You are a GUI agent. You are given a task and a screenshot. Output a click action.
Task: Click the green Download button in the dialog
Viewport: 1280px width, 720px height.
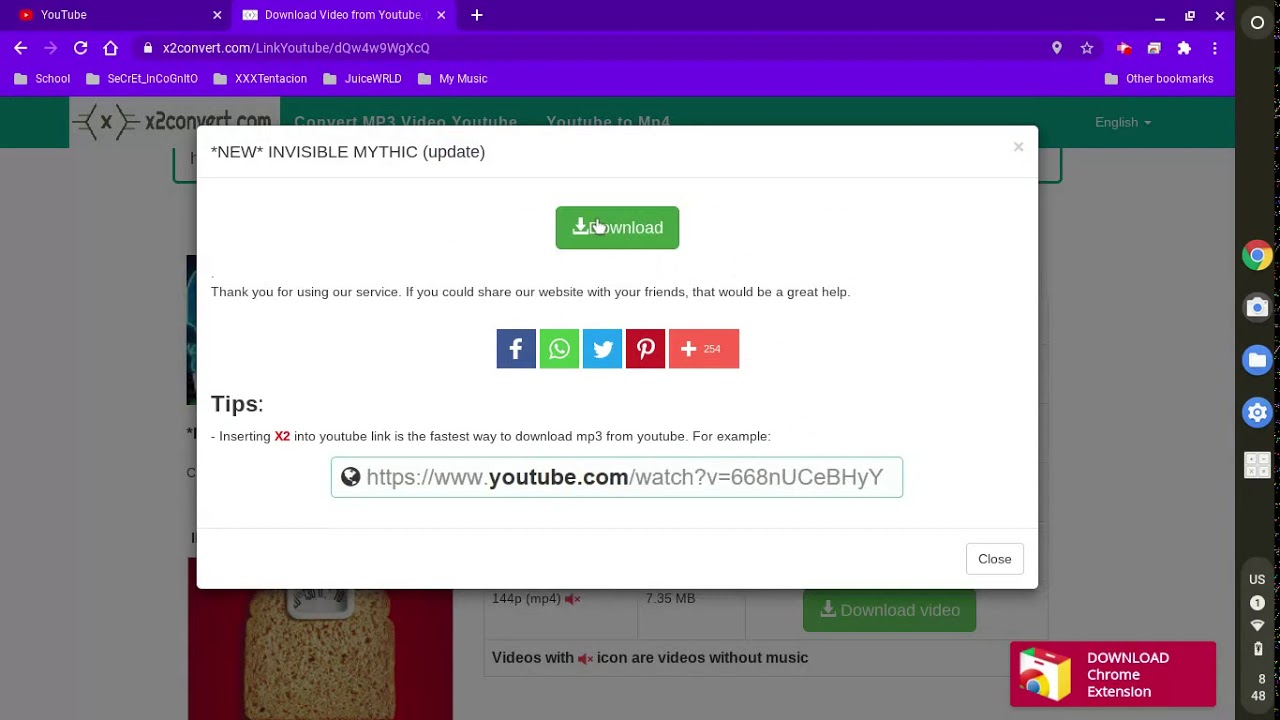pos(617,228)
